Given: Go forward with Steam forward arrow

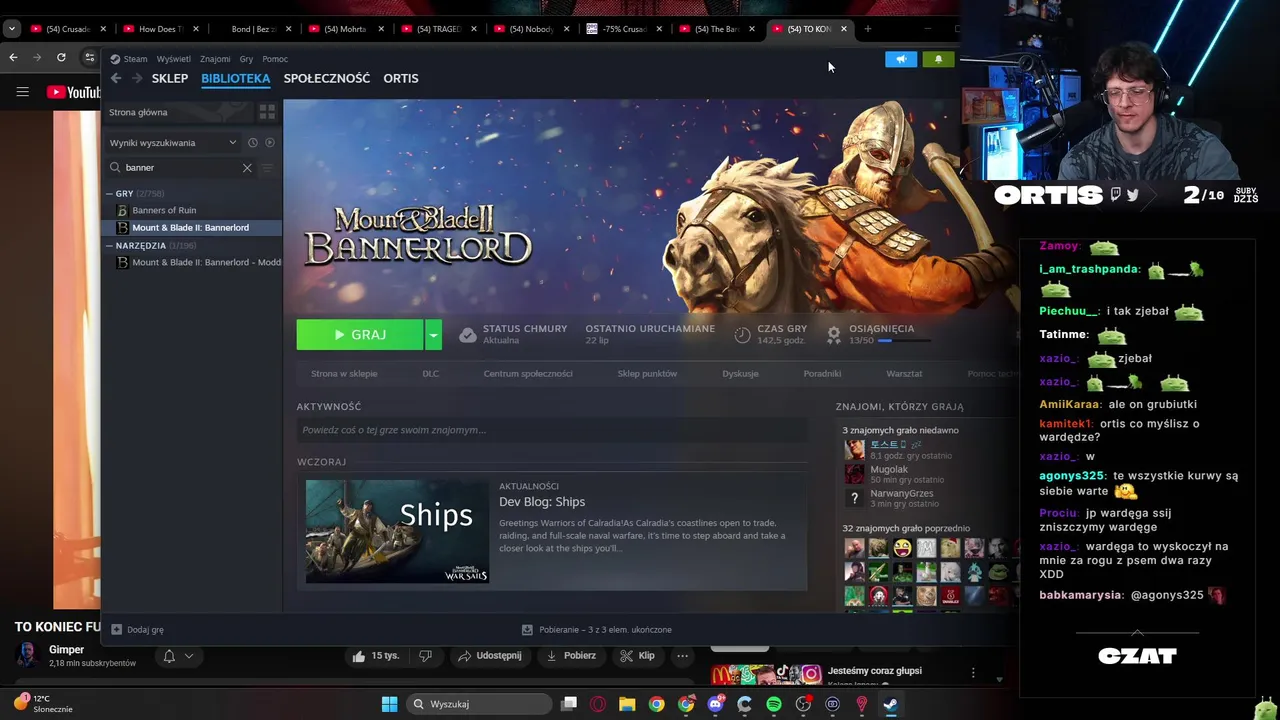Looking at the screenshot, I should (x=135, y=78).
